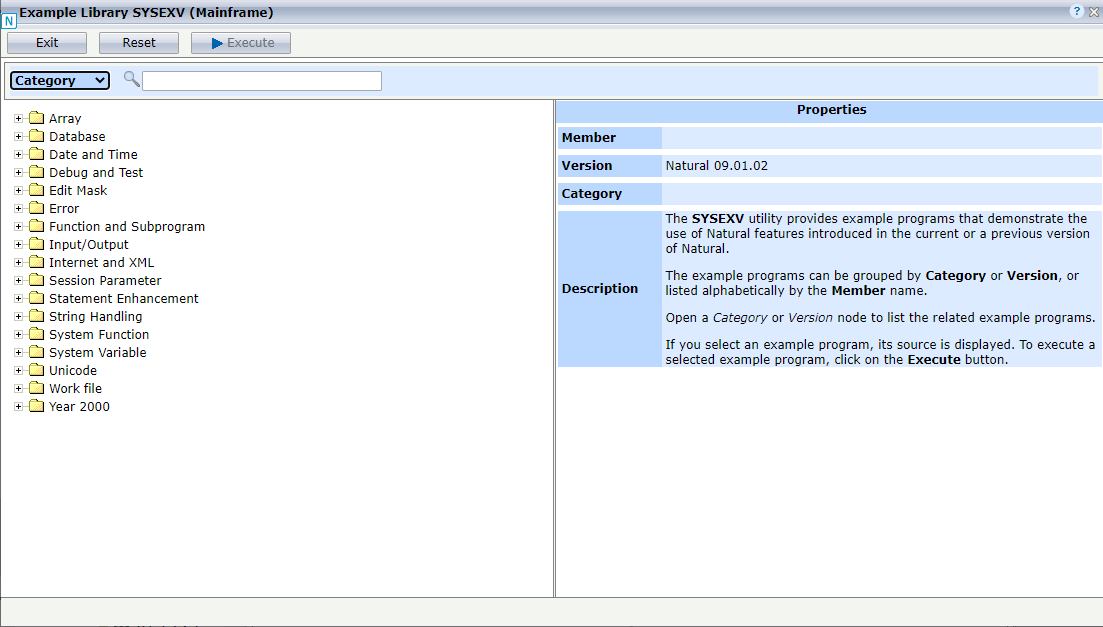
Task: Open the help question mark icon
Action: 1077,11
